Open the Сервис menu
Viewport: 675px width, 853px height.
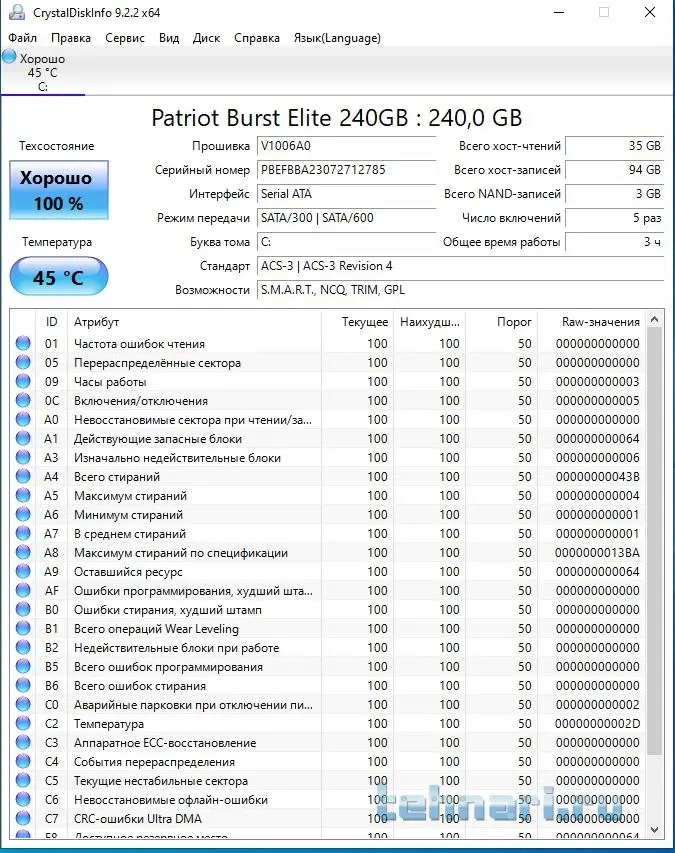point(125,38)
